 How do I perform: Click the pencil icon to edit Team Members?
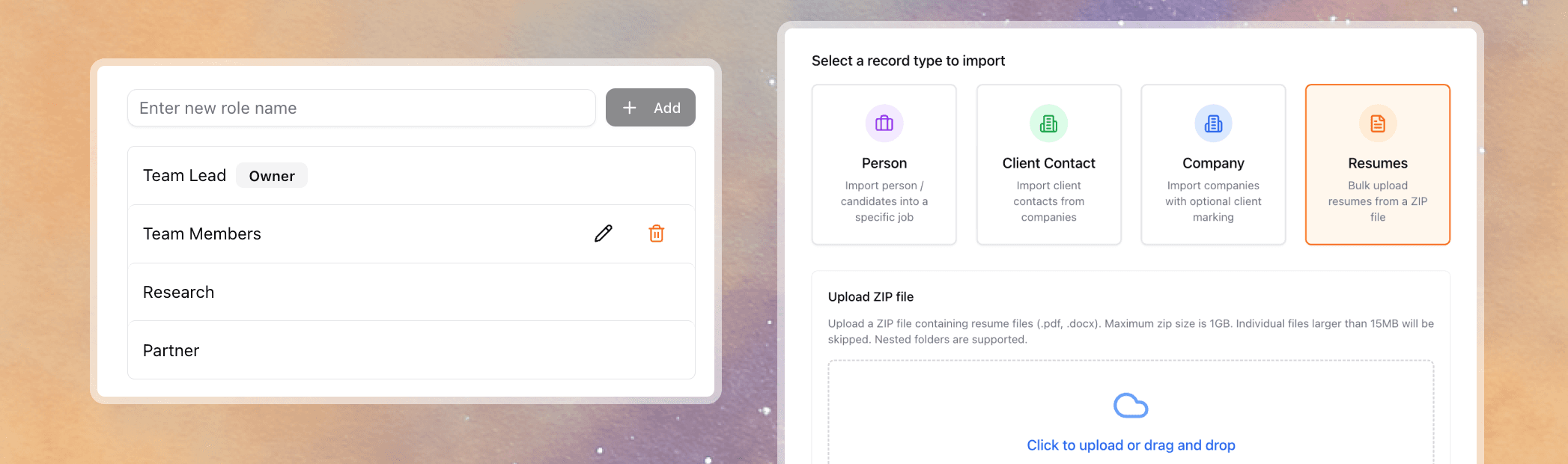pyautogui.click(x=603, y=233)
